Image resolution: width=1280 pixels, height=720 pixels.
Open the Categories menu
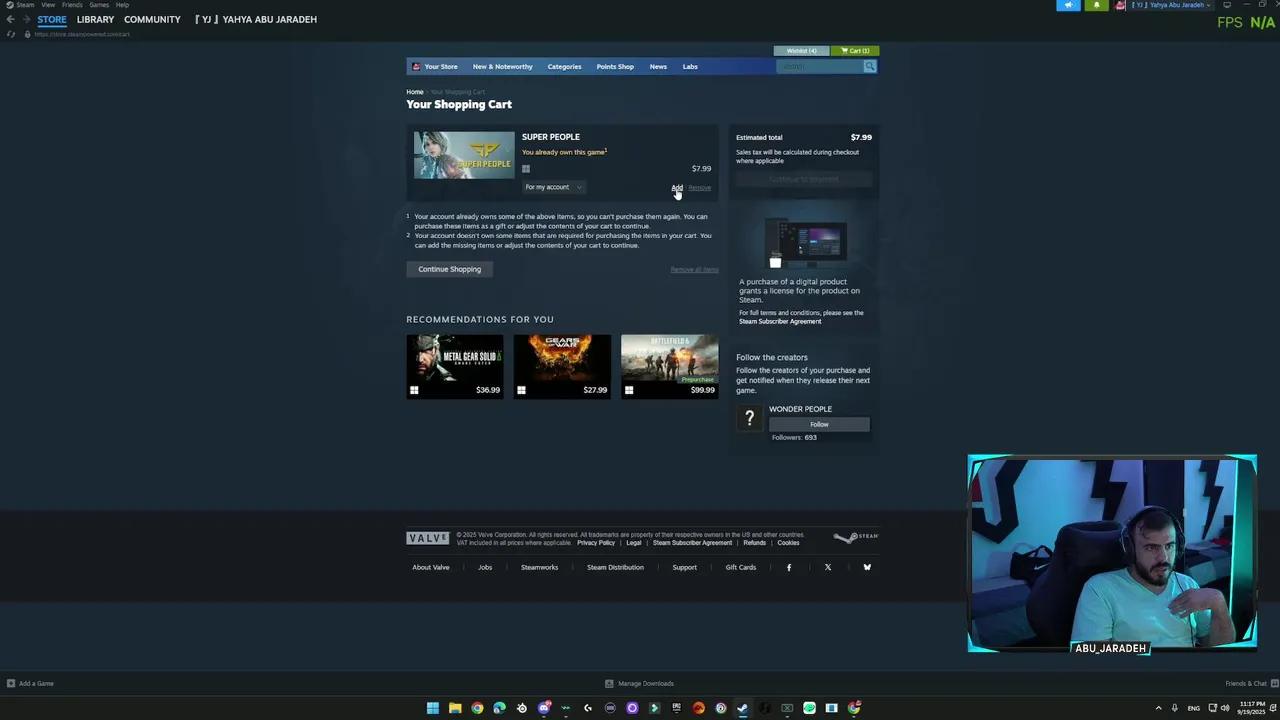tap(564, 66)
